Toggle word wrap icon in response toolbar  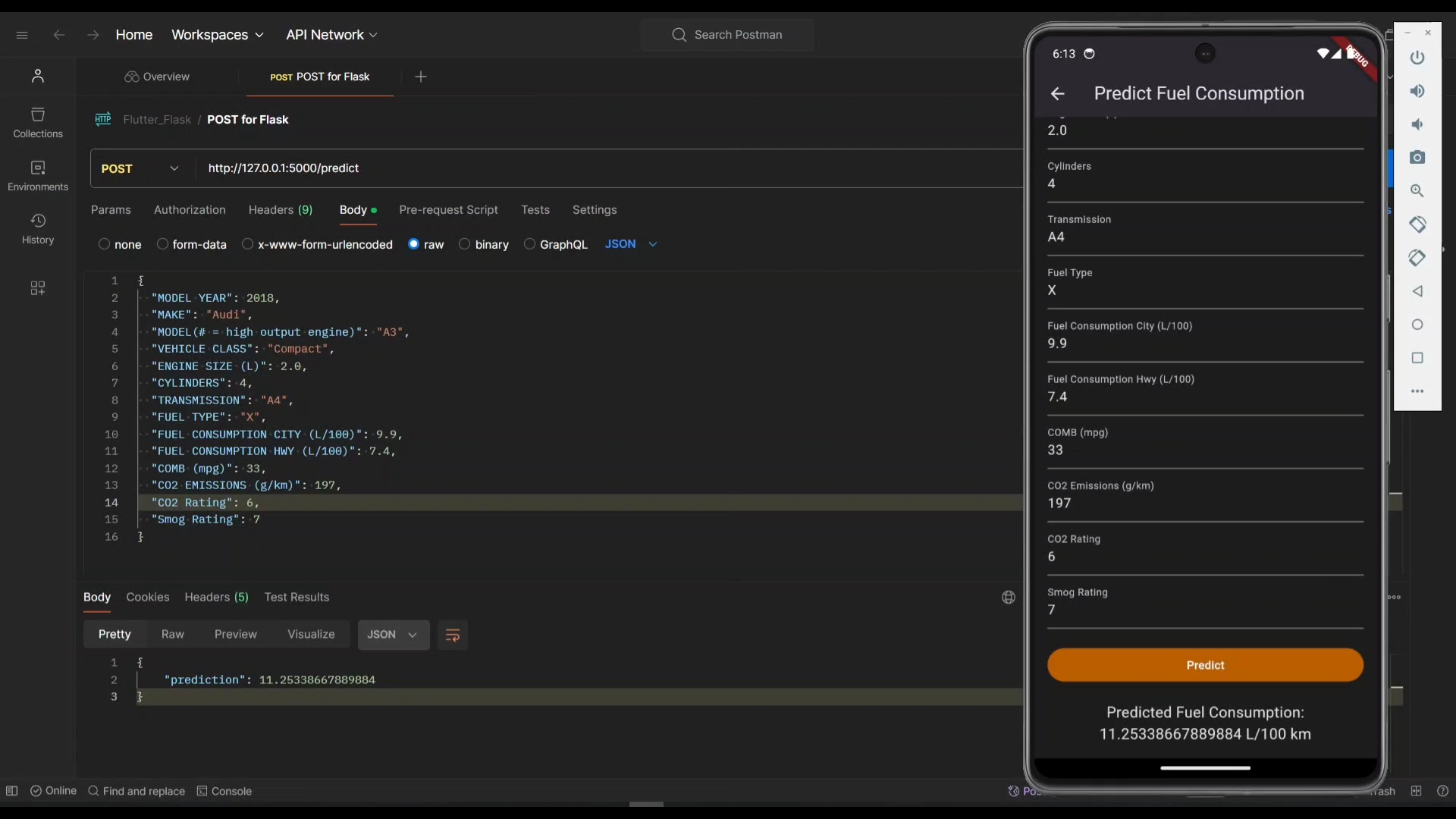tap(453, 635)
